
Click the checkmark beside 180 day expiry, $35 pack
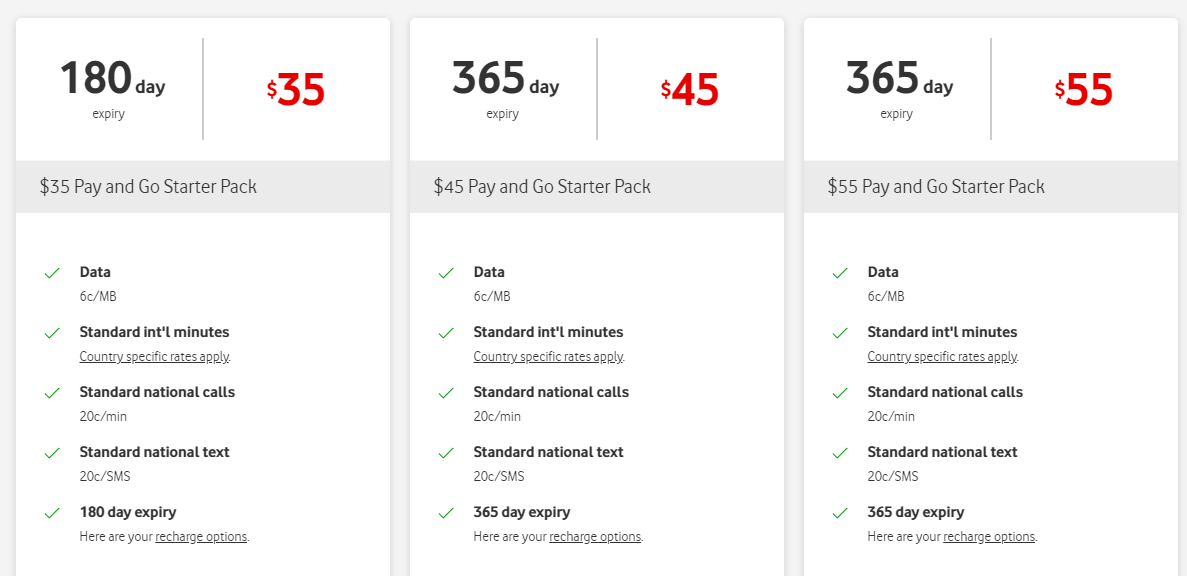pos(52,512)
